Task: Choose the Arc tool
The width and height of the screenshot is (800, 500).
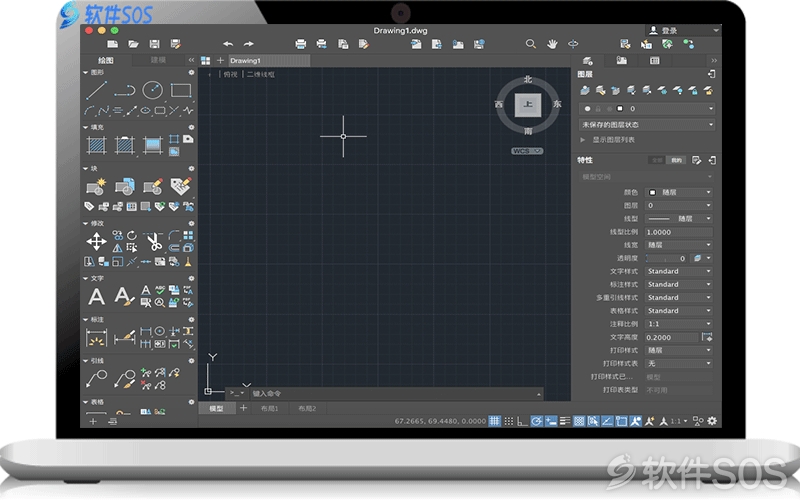Action: 89,110
